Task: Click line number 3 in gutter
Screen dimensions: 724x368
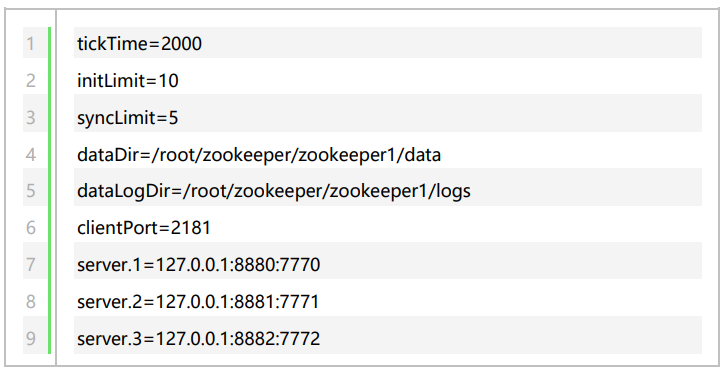Action: 31,118
